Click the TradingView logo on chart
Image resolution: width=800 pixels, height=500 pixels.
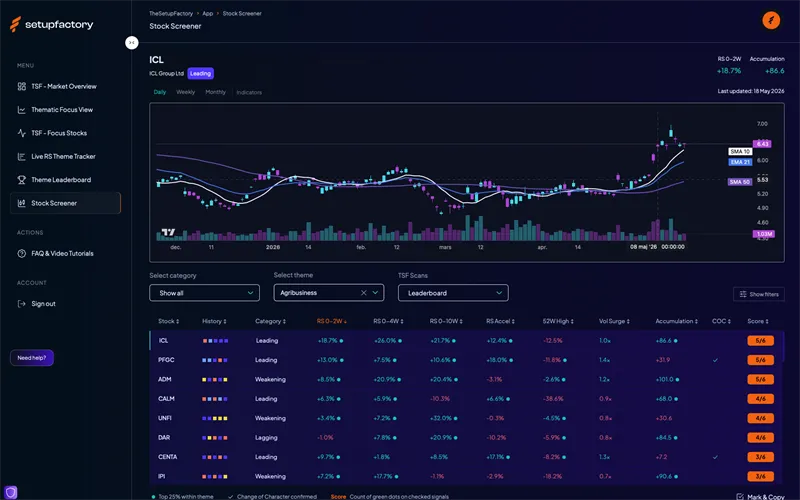(168, 232)
